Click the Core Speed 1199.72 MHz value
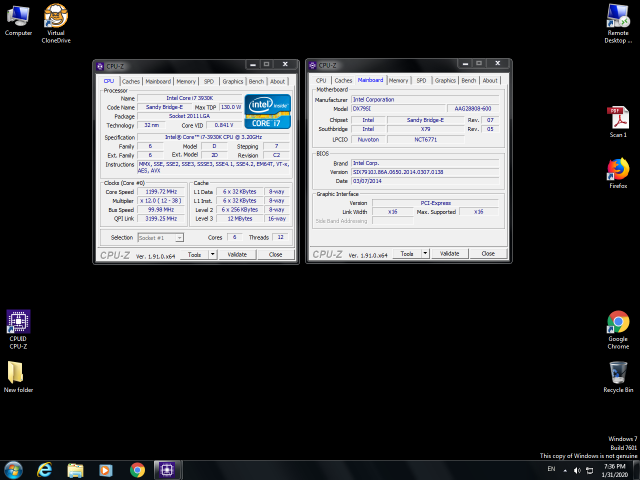This screenshot has width=640, height=480. tap(161, 191)
